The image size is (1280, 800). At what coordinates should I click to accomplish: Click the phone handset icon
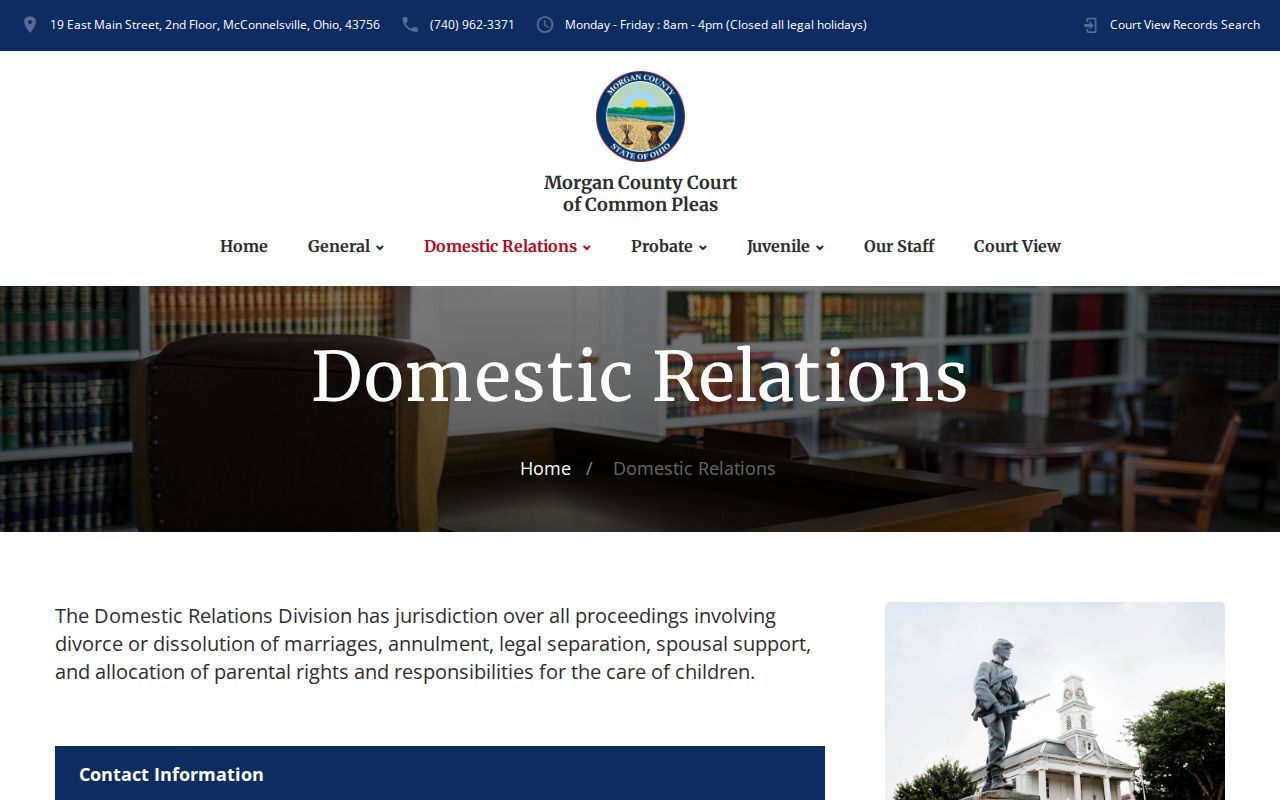(x=410, y=25)
